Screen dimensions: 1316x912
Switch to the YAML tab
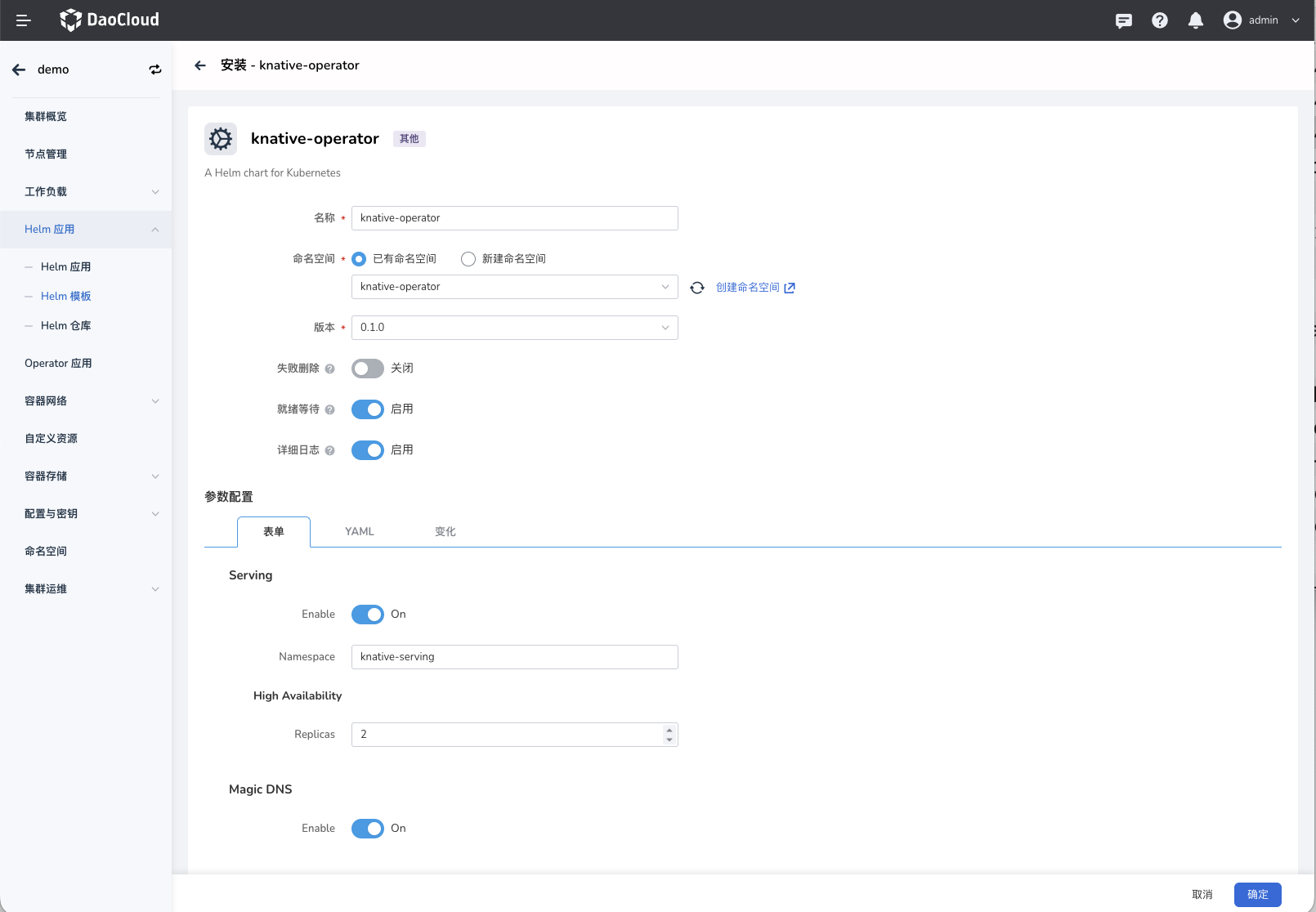tap(359, 532)
